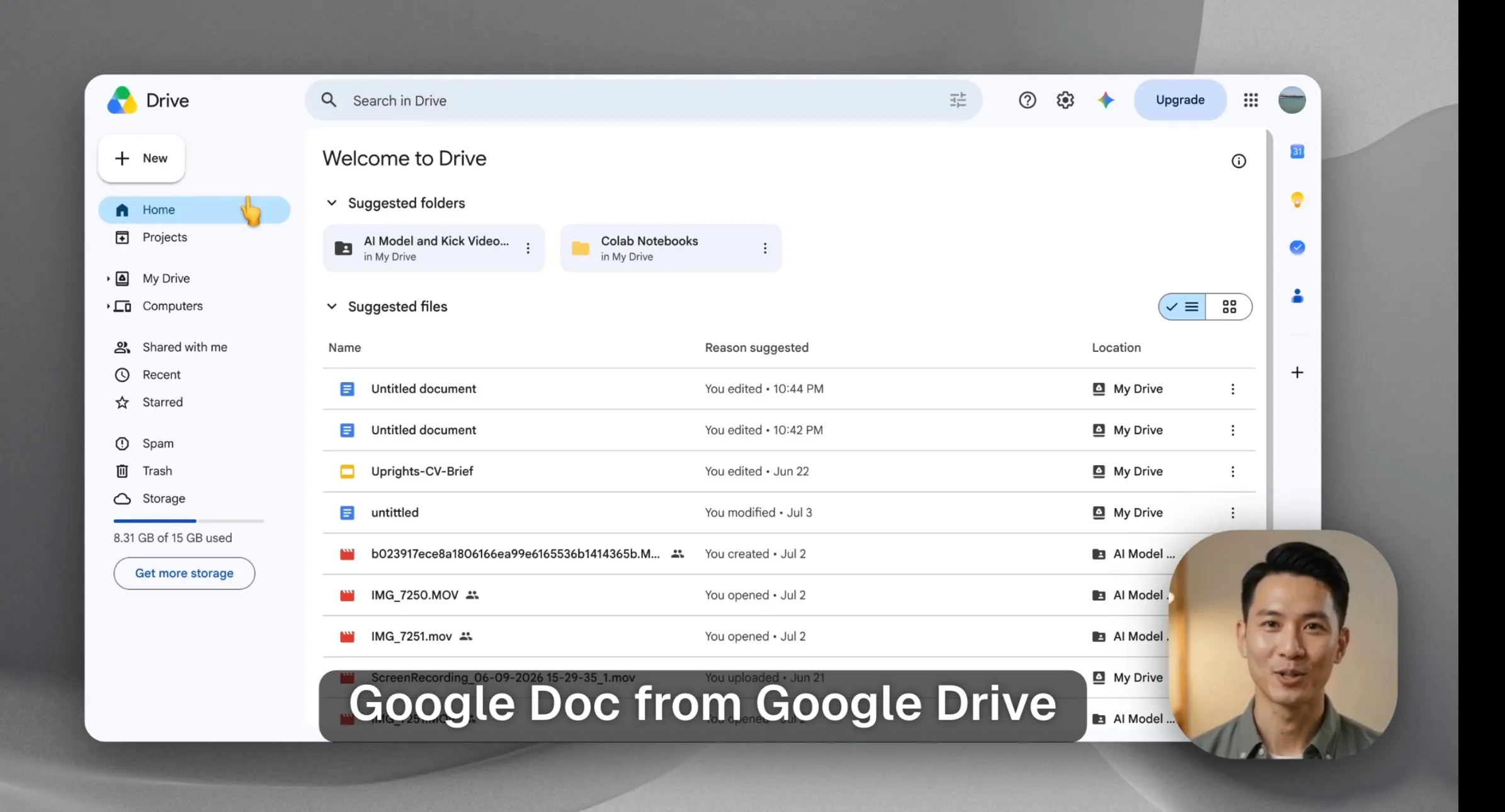Open Google Keep in the side panel
Viewport: 1505px width, 812px height.
1297,200
